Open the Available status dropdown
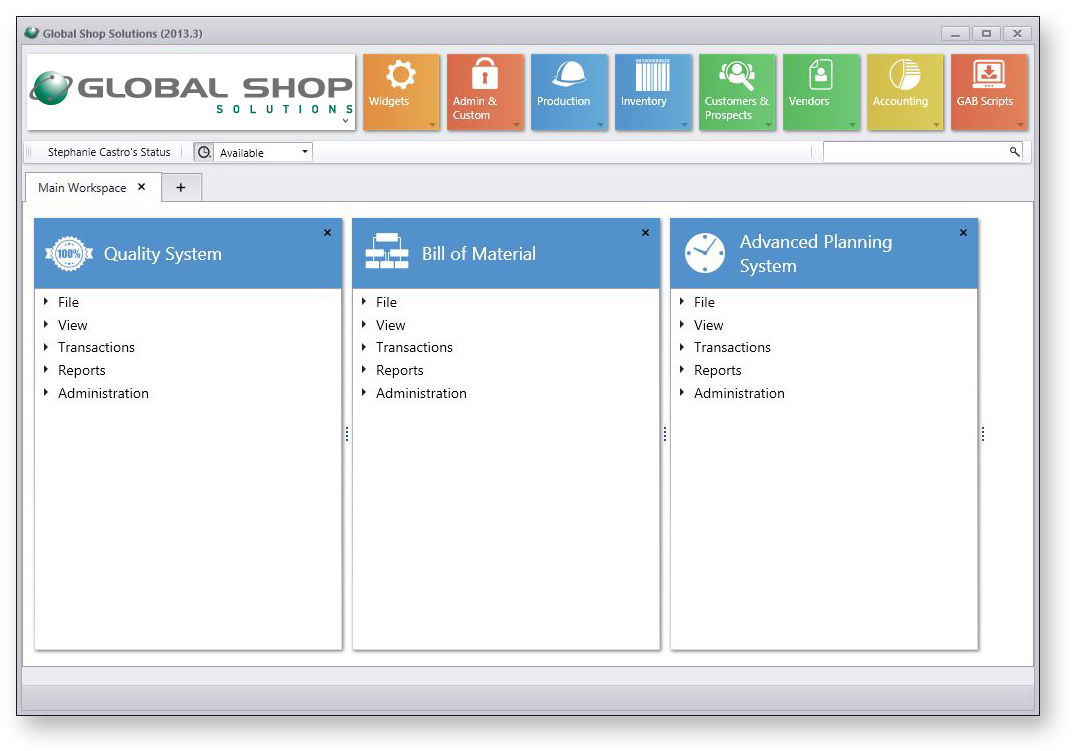This screenshot has width=1073, height=751. [x=262, y=153]
